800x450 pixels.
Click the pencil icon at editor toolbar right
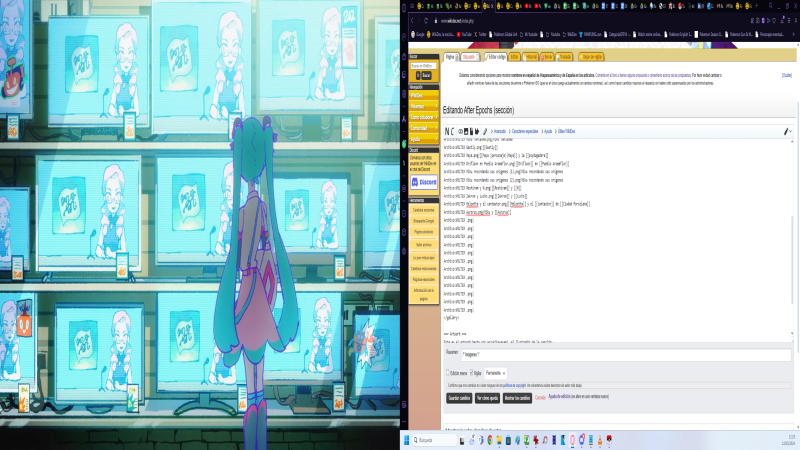click(x=788, y=131)
